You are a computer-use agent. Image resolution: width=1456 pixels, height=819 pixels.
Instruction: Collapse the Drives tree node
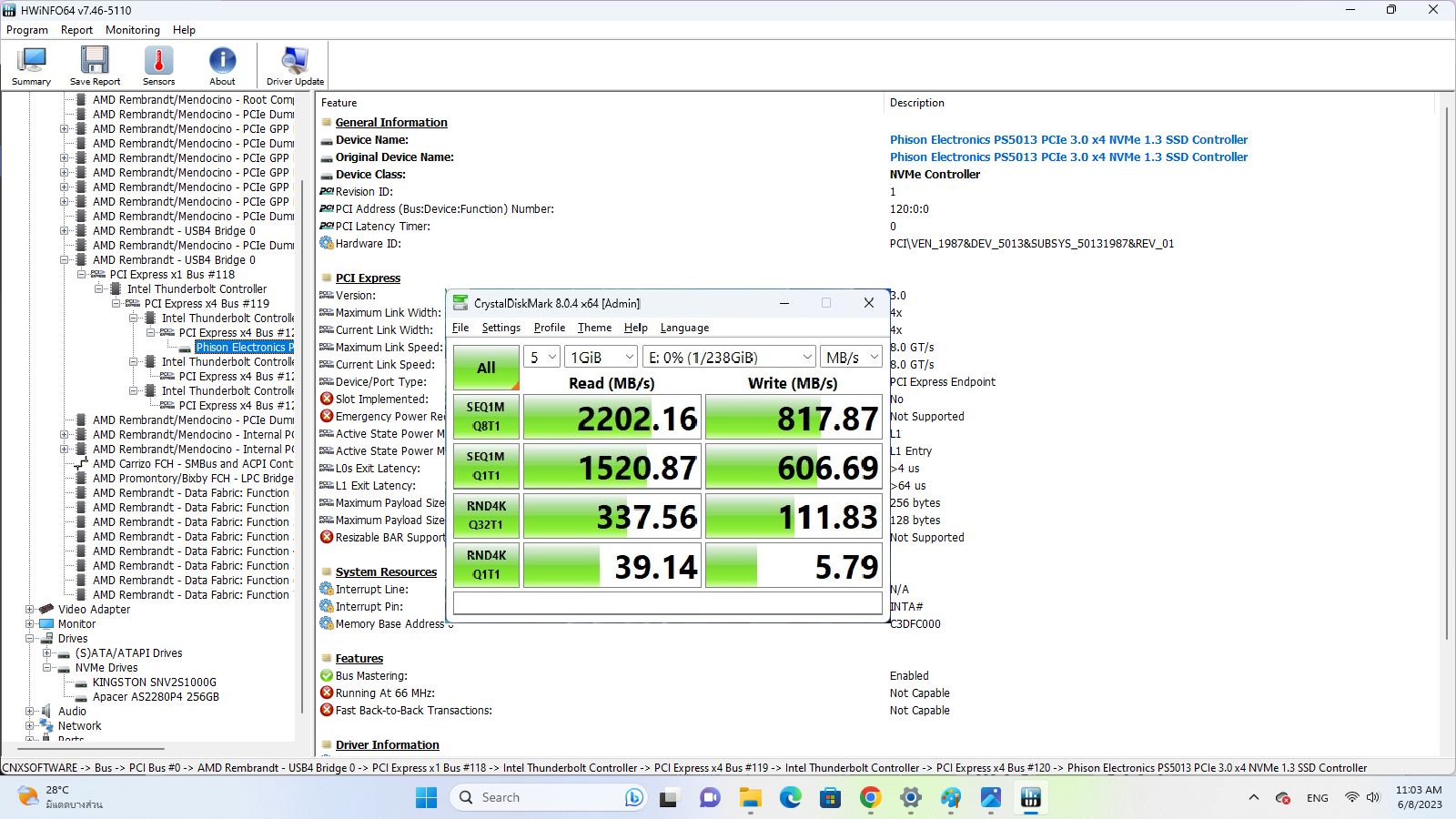coord(30,638)
